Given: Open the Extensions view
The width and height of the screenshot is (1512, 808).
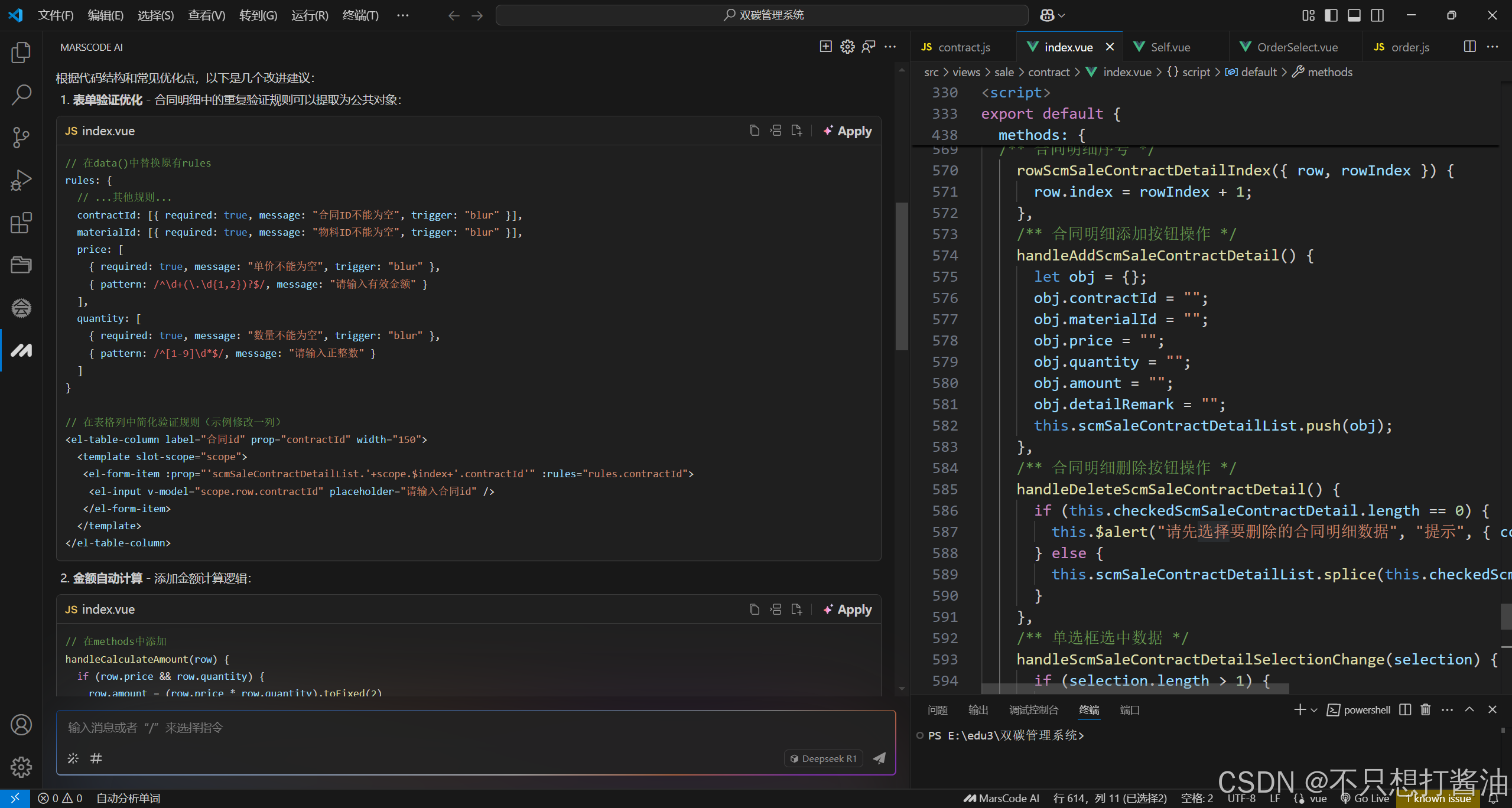Looking at the screenshot, I should pos(21,223).
